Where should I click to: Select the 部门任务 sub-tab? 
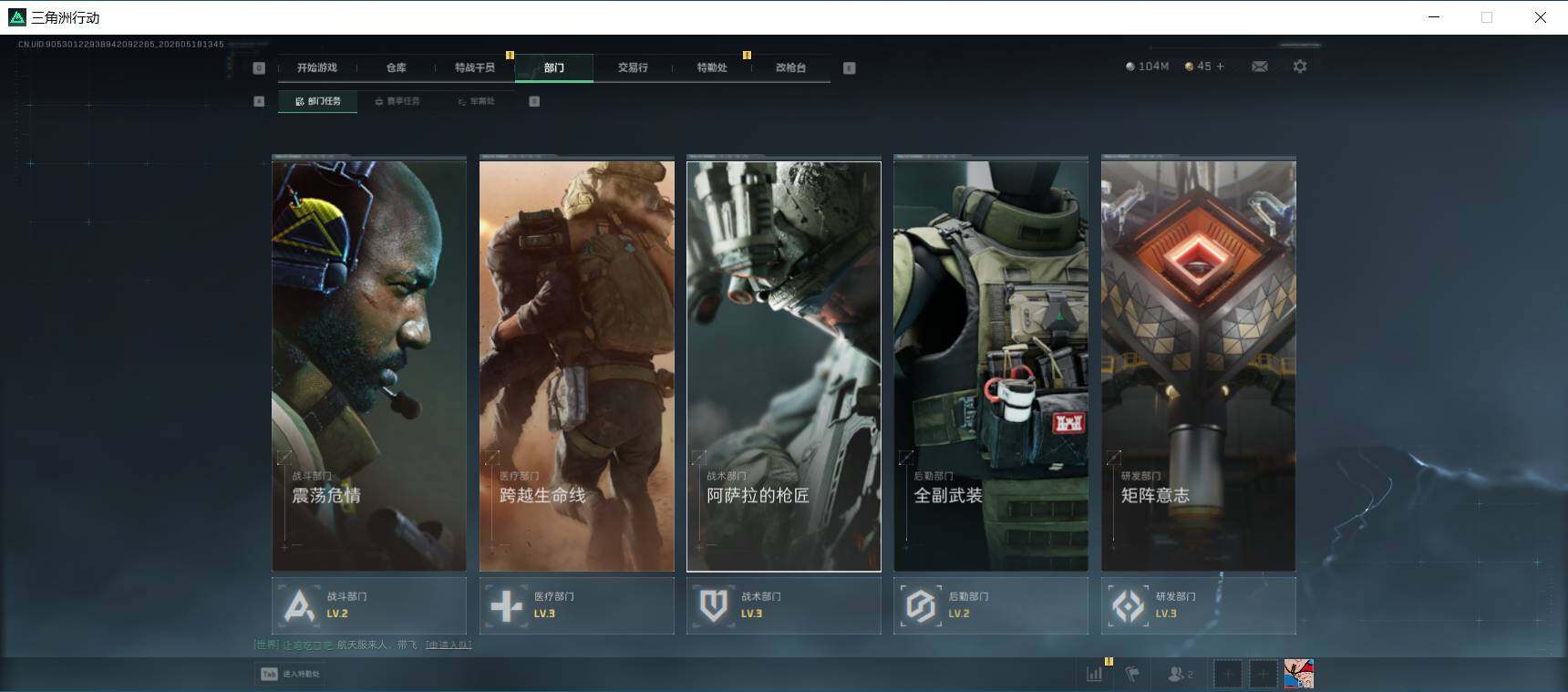pos(318,101)
